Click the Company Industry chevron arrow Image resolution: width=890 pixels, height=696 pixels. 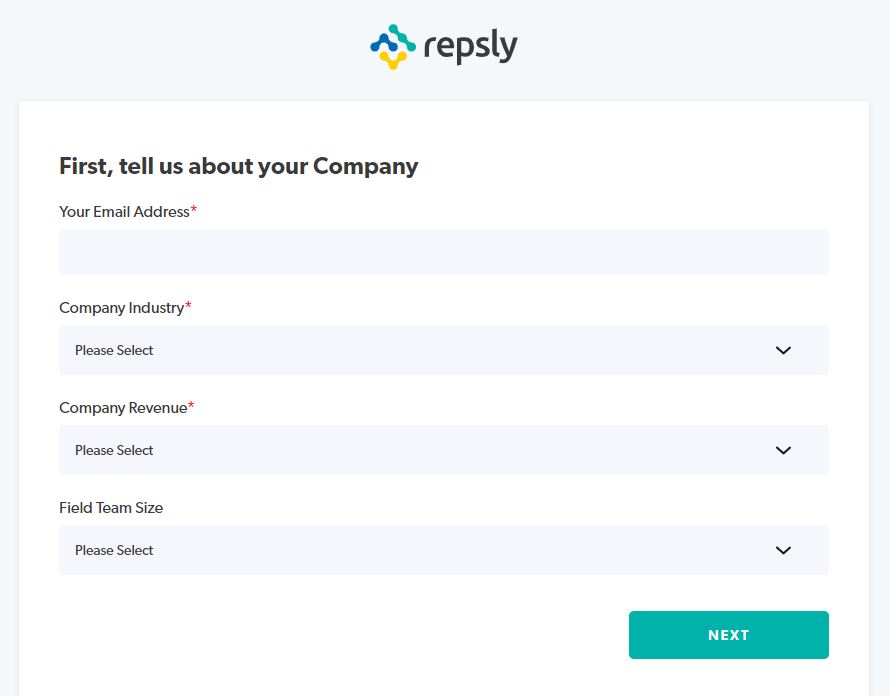[783, 350]
